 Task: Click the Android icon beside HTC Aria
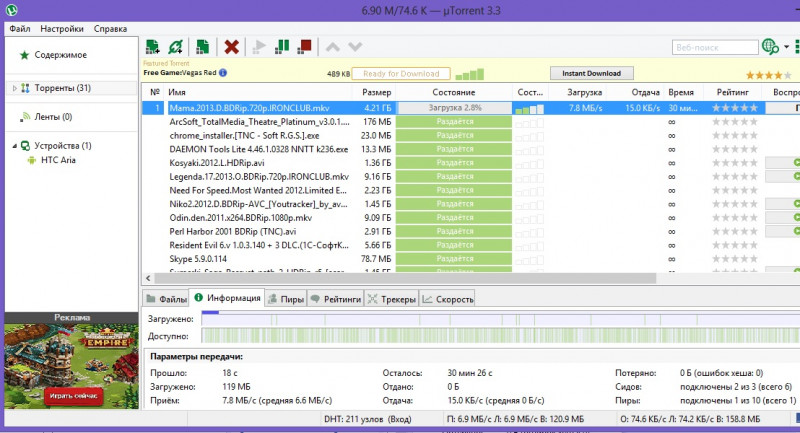point(32,160)
